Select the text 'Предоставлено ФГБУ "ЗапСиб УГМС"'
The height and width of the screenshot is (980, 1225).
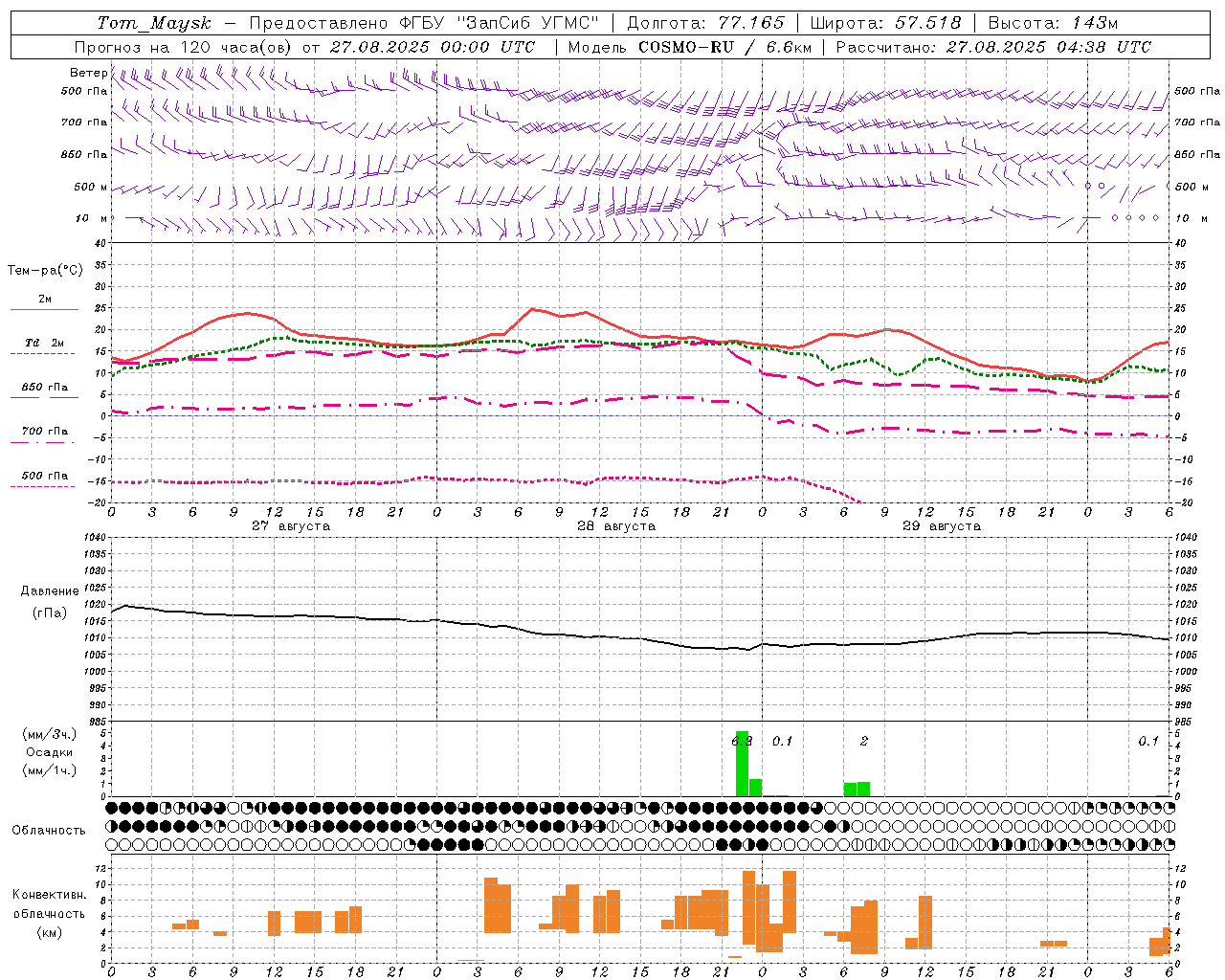click(x=424, y=23)
